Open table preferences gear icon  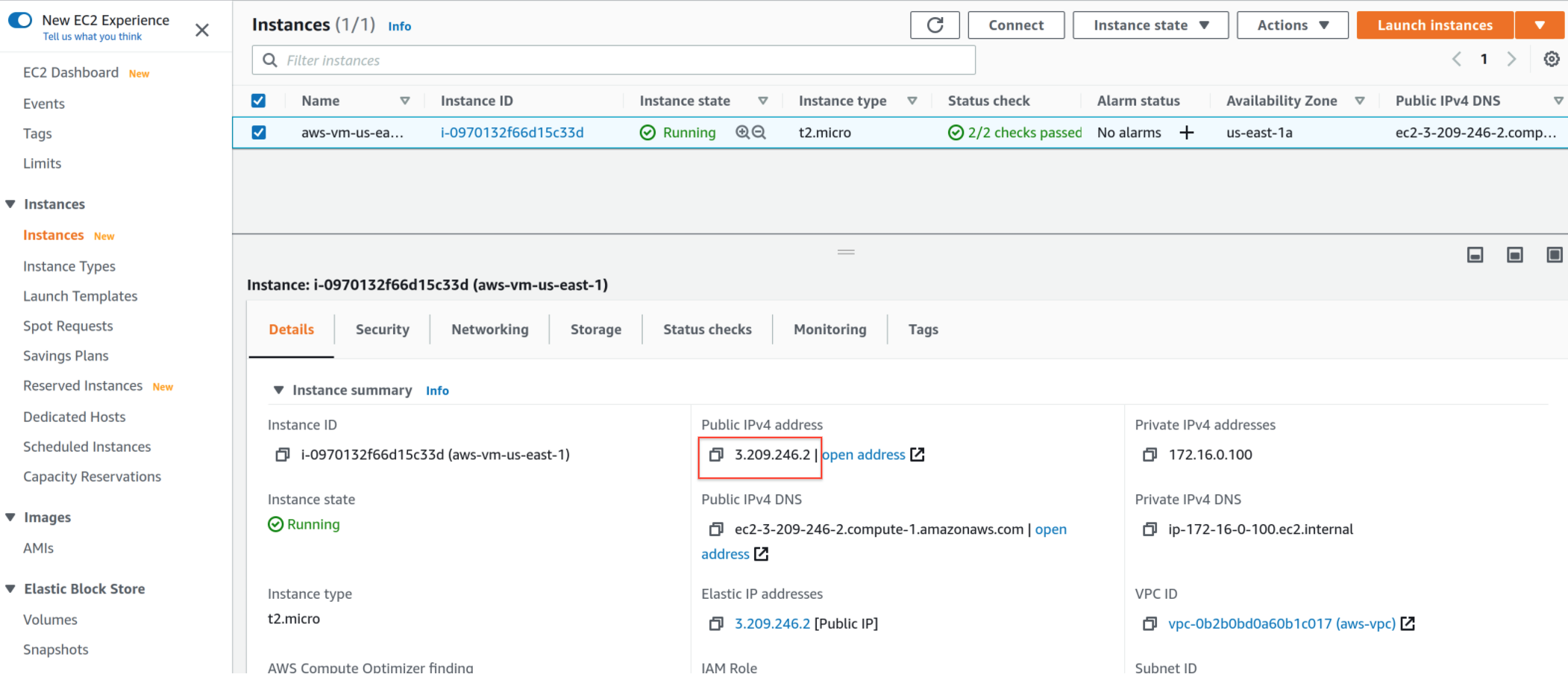[1552, 59]
